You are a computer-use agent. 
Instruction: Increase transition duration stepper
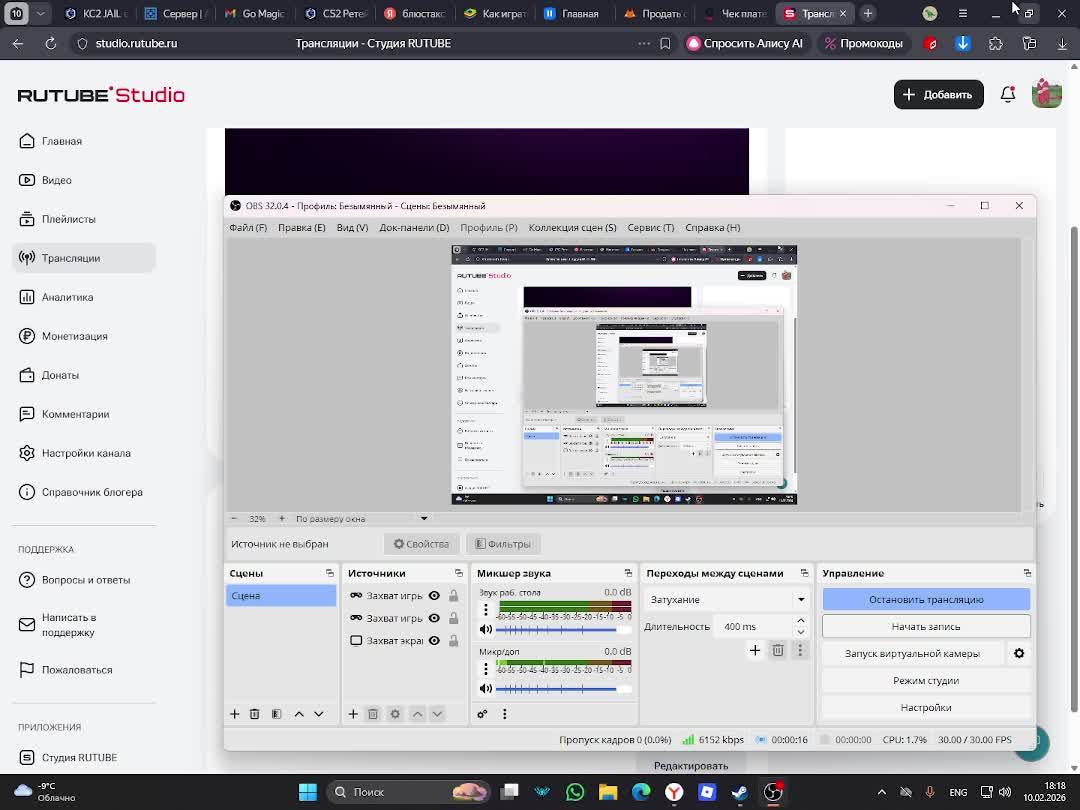pos(801,621)
